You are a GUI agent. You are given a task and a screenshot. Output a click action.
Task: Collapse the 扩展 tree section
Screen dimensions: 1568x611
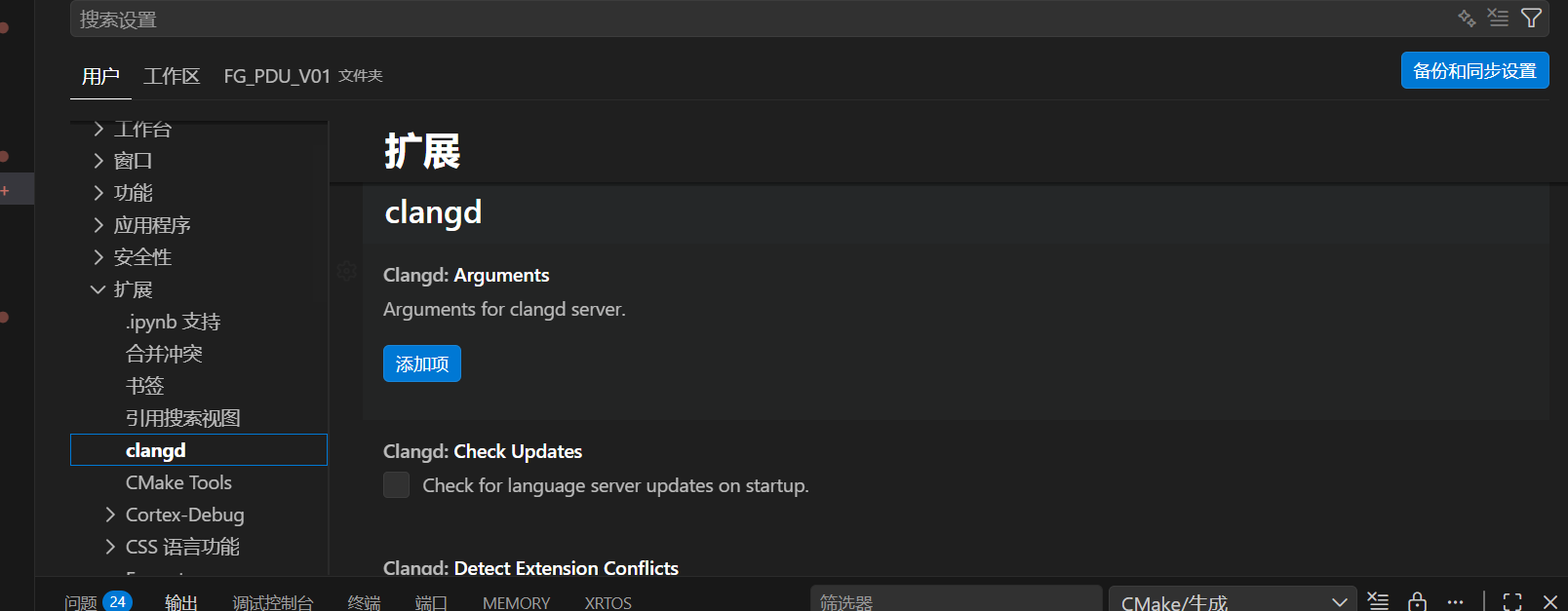(x=98, y=289)
